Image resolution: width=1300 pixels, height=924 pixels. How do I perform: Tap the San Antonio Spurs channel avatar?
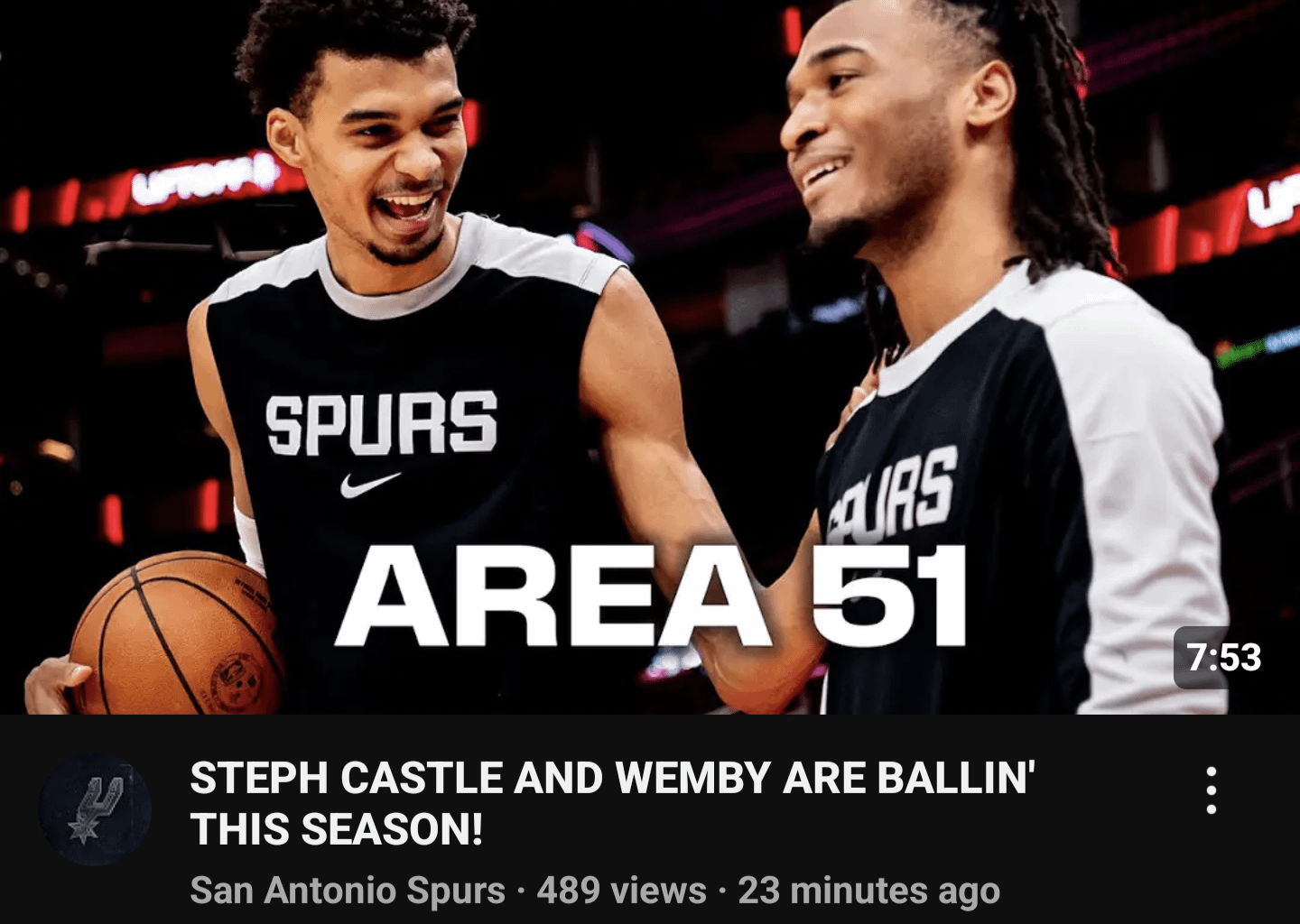pyautogui.click(x=95, y=810)
